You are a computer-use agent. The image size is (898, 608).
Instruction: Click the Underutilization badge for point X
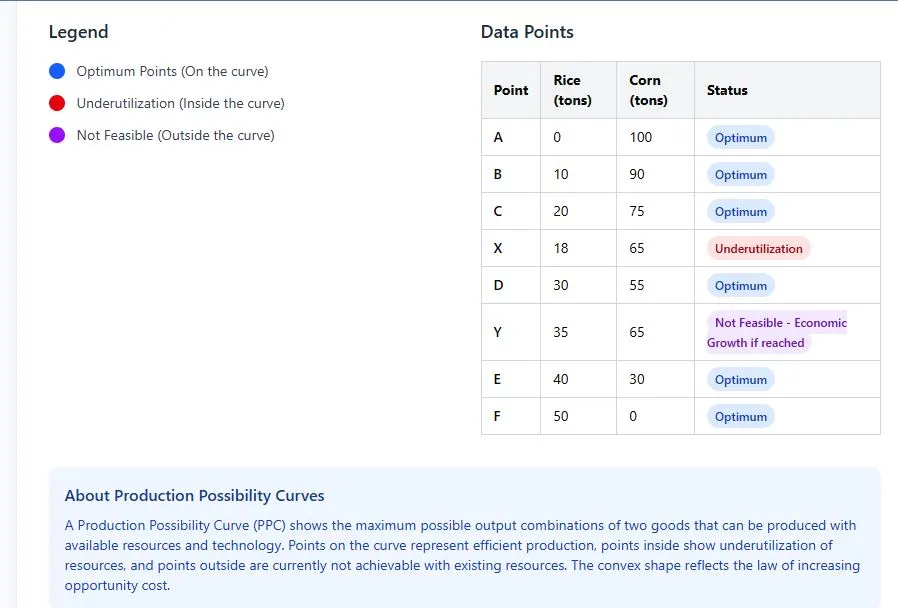[758, 248]
